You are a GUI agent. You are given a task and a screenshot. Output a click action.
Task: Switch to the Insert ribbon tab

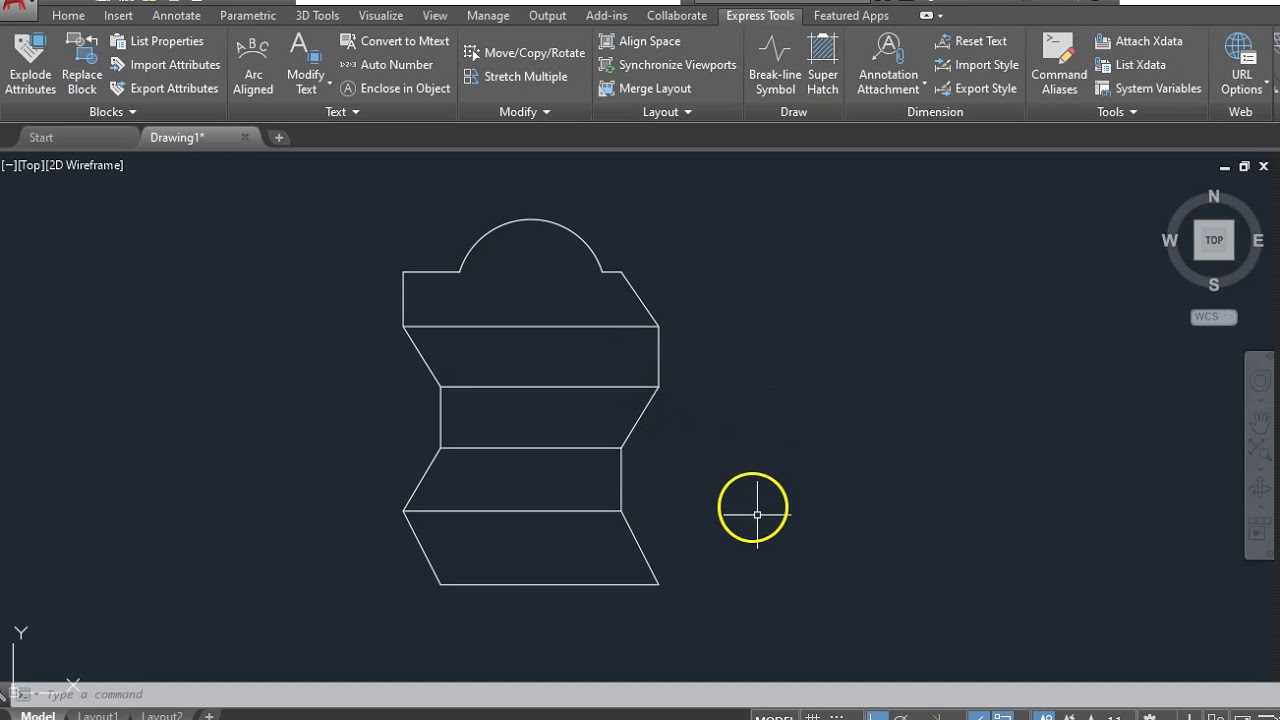pyautogui.click(x=118, y=16)
